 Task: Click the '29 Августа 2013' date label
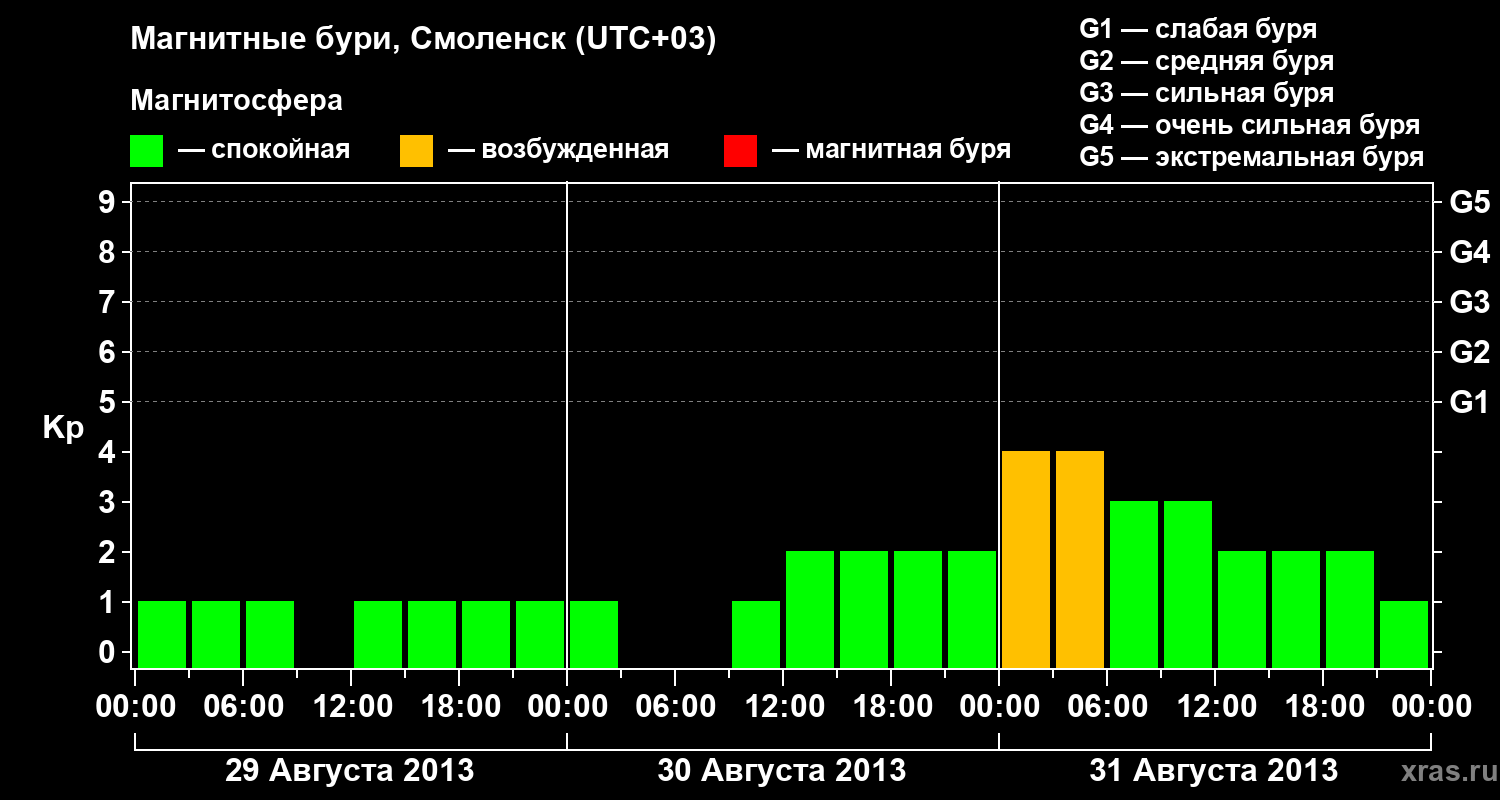coord(350,771)
